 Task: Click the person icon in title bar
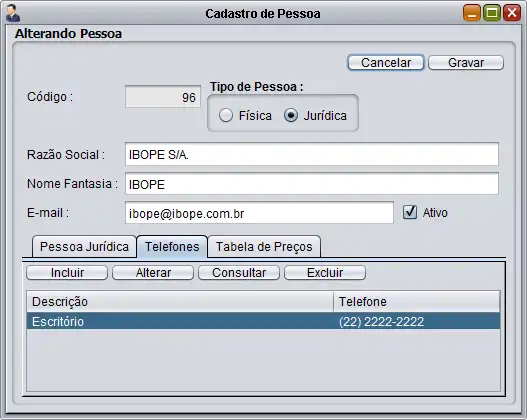(x=13, y=13)
